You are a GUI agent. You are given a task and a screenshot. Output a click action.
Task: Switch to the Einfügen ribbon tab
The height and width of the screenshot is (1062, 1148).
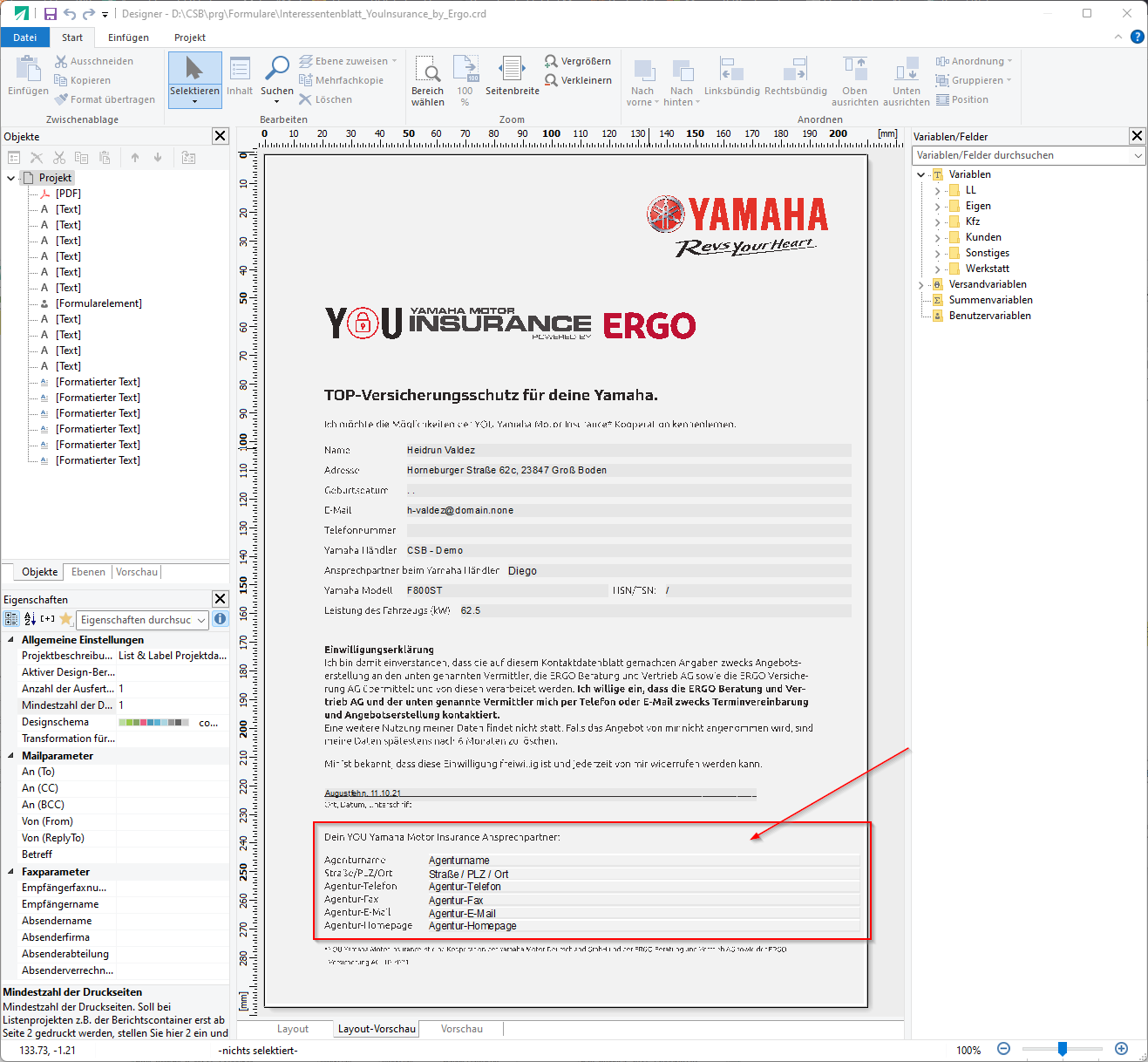tap(128, 37)
